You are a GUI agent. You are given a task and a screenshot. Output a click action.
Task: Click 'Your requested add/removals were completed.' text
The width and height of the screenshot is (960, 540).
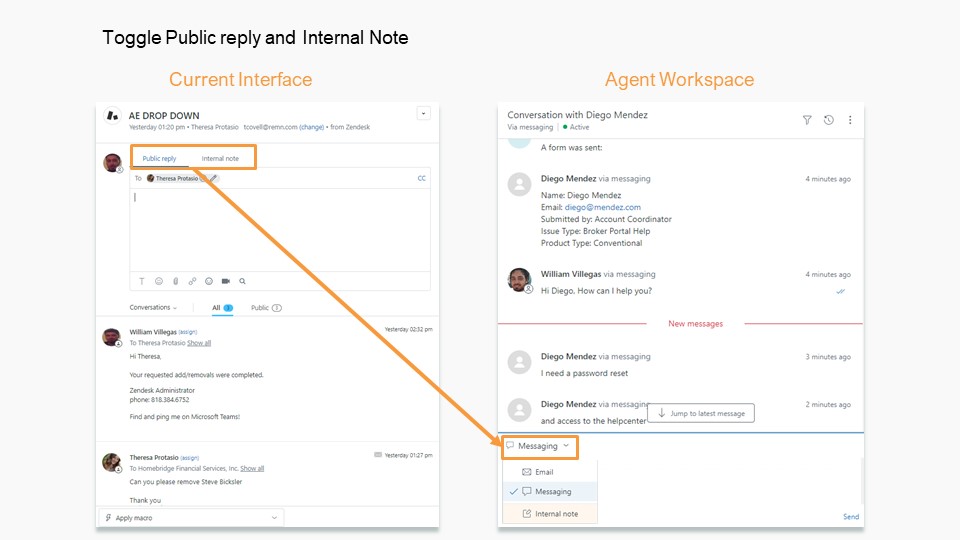tap(197, 375)
